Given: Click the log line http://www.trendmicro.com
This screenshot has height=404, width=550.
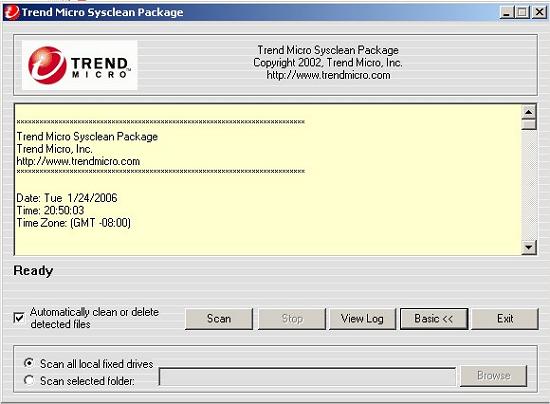Looking at the screenshot, I should coord(78,161).
